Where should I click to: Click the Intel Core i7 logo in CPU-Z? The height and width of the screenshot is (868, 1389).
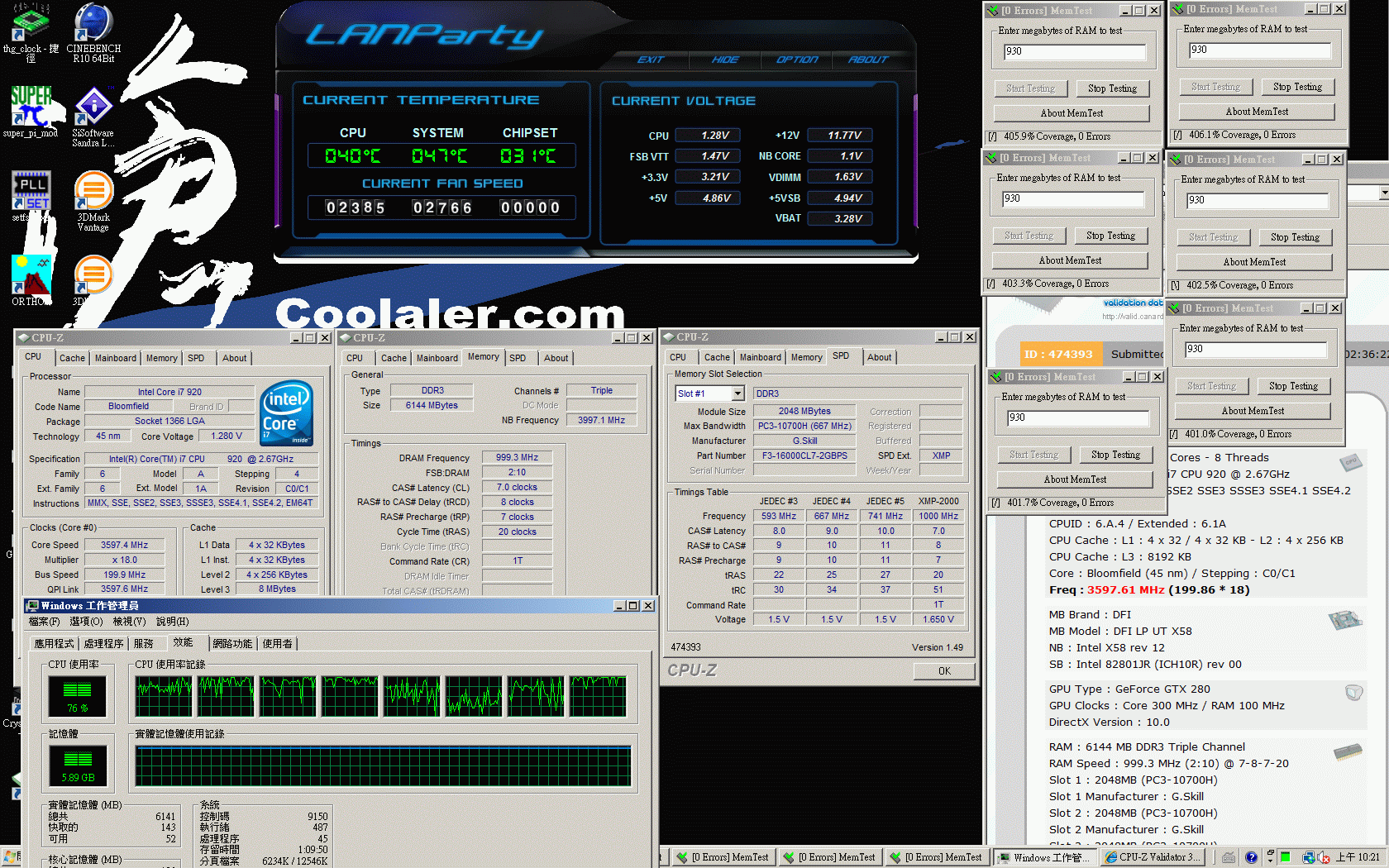[287, 413]
